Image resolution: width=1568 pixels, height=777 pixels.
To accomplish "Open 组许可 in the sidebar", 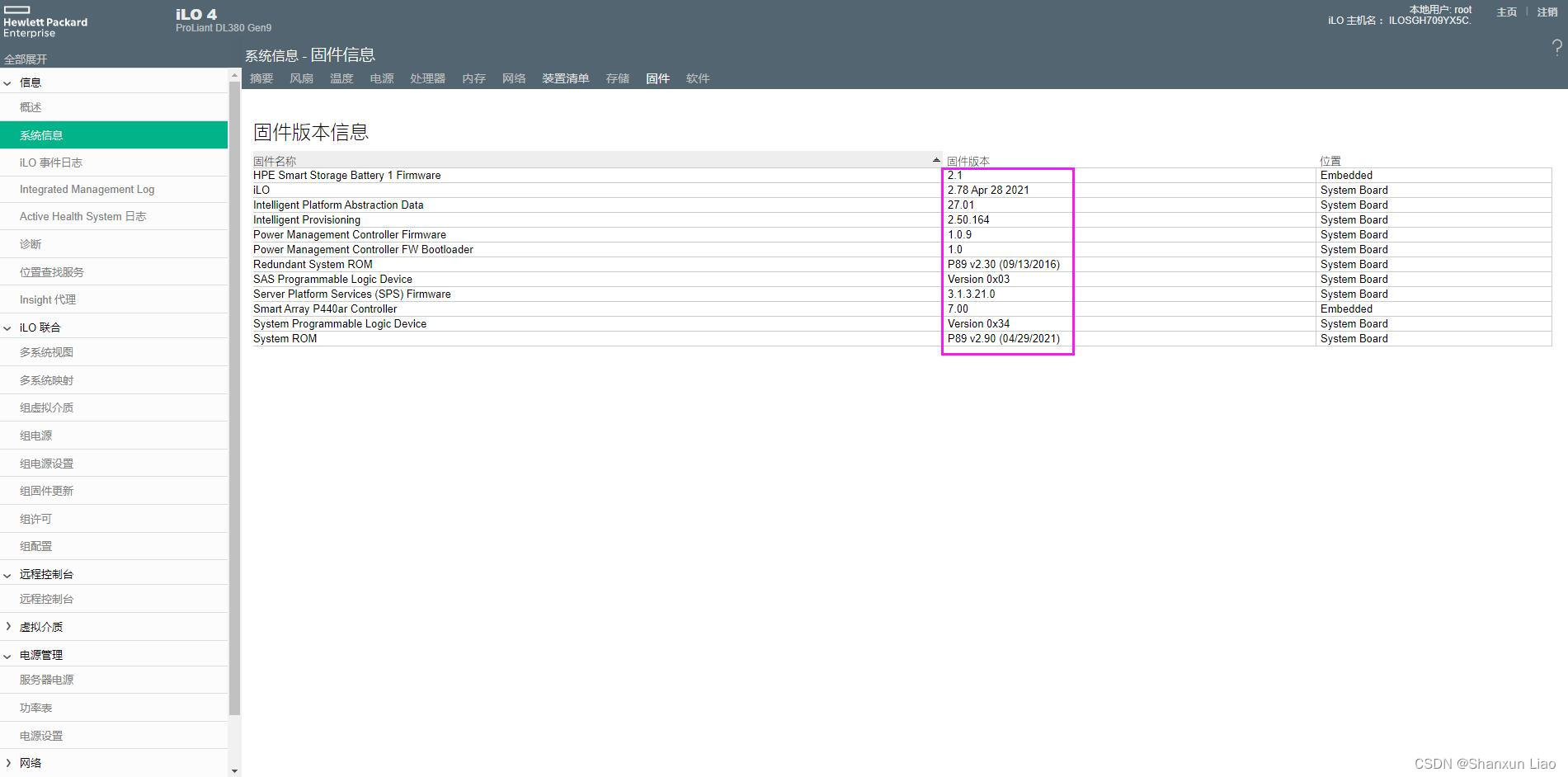I will click(x=114, y=519).
